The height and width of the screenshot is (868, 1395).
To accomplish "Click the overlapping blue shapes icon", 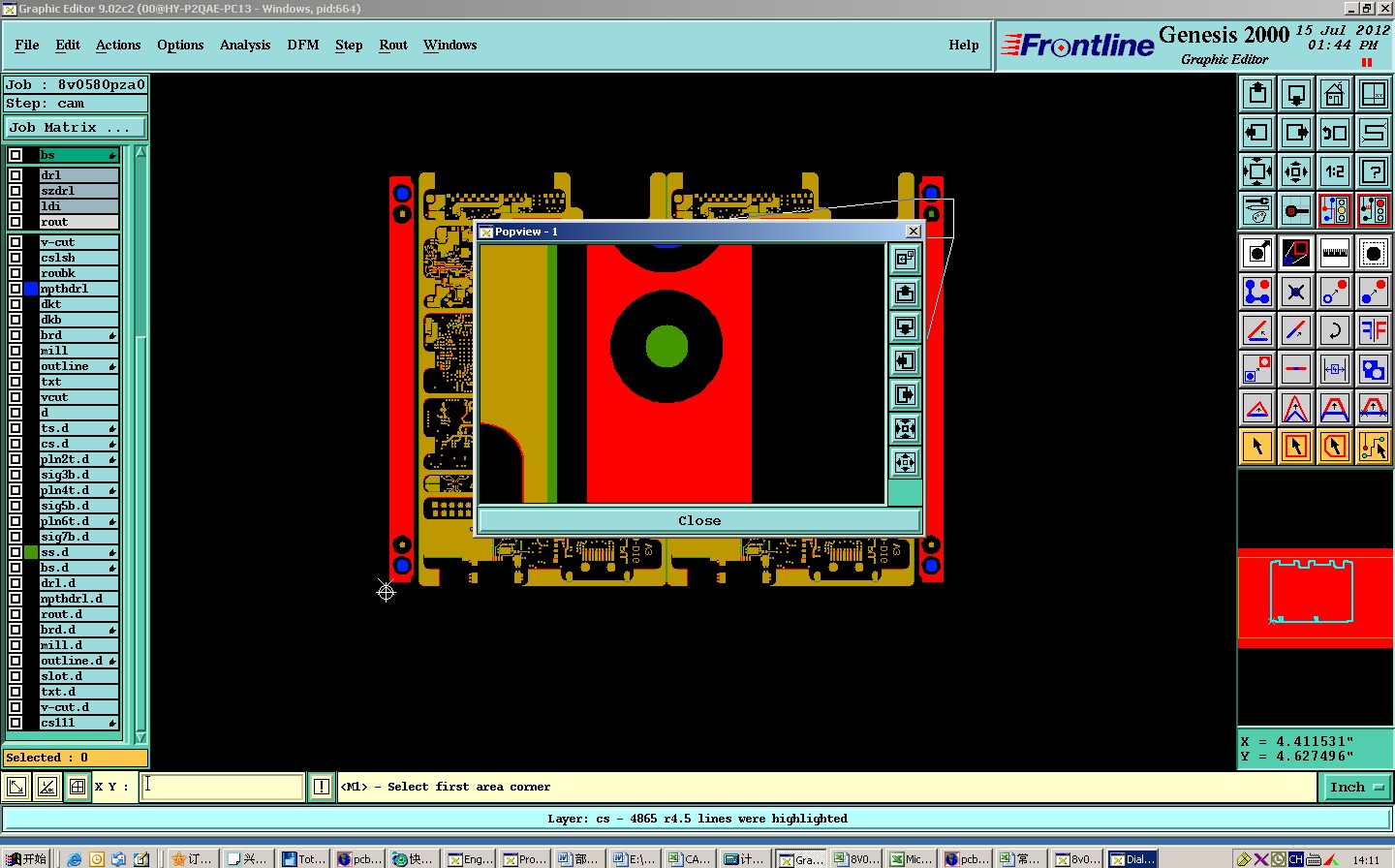I will tap(1374, 369).
